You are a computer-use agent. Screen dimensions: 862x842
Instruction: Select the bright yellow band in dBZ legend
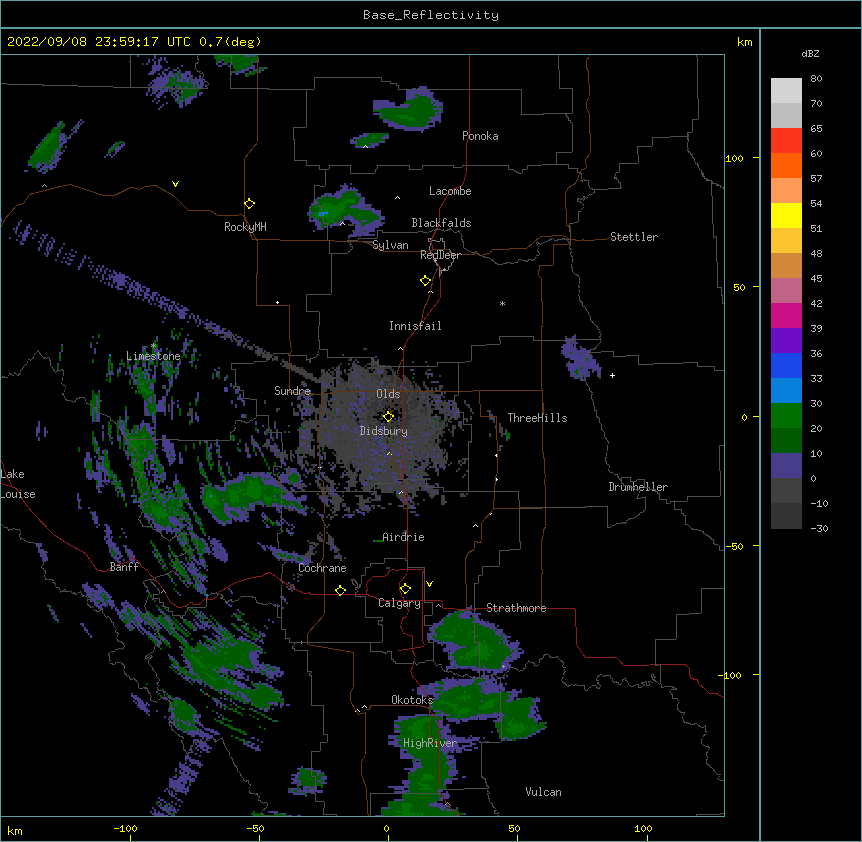point(786,215)
